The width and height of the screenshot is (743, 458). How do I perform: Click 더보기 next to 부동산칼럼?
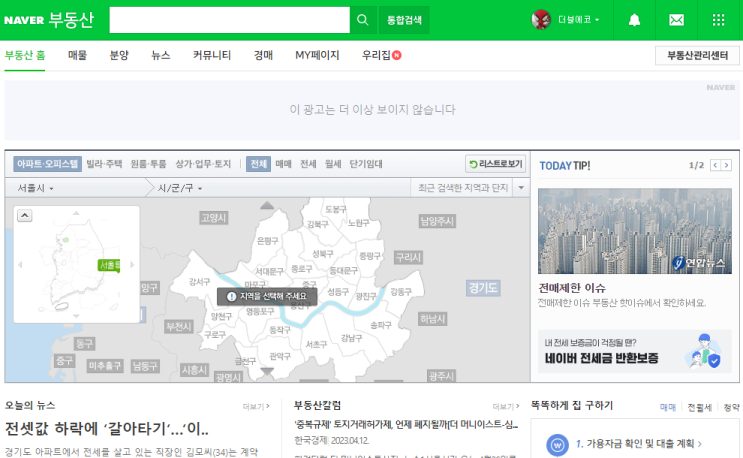[x=506, y=406]
